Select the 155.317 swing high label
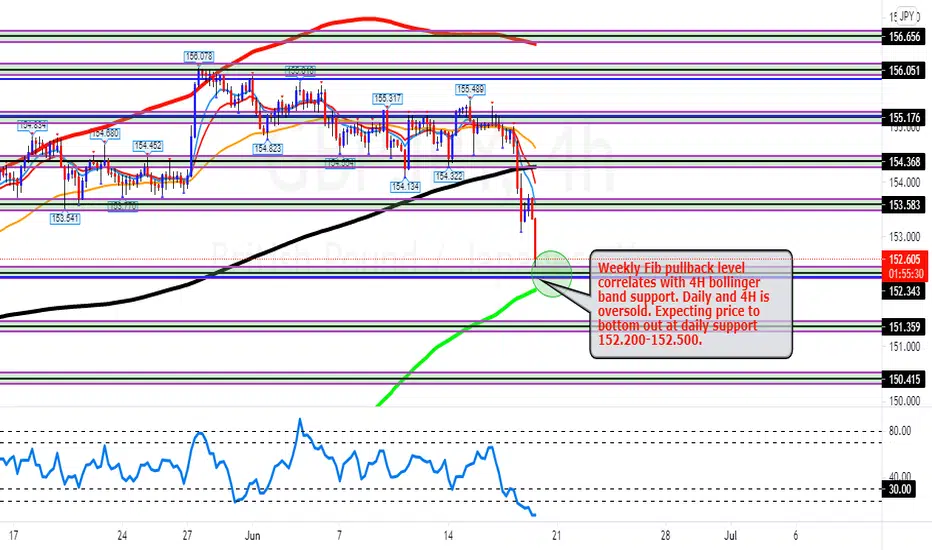The height and width of the screenshot is (550, 932). pos(387,98)
